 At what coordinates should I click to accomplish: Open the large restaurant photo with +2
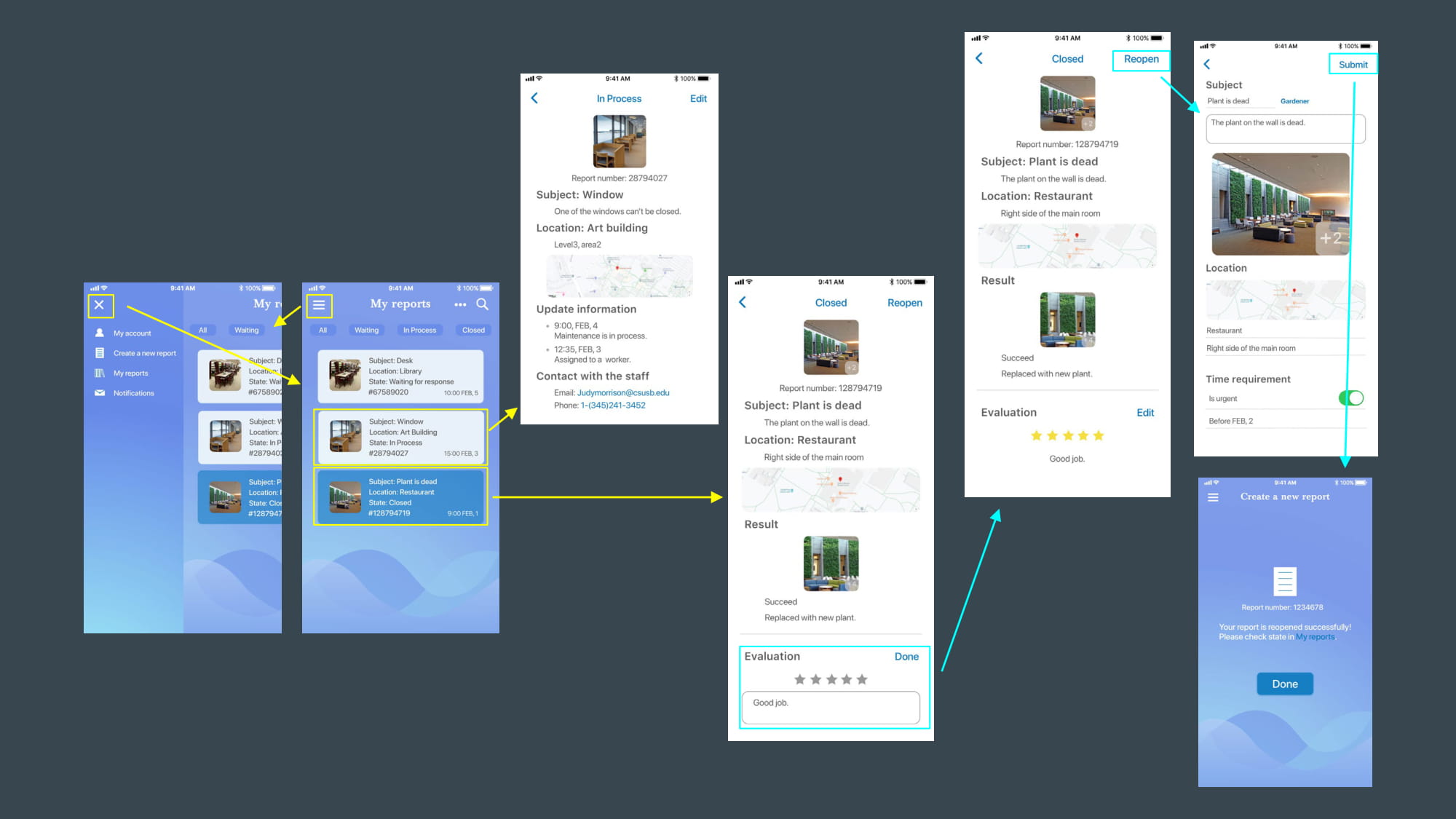tap(1281, 205)
